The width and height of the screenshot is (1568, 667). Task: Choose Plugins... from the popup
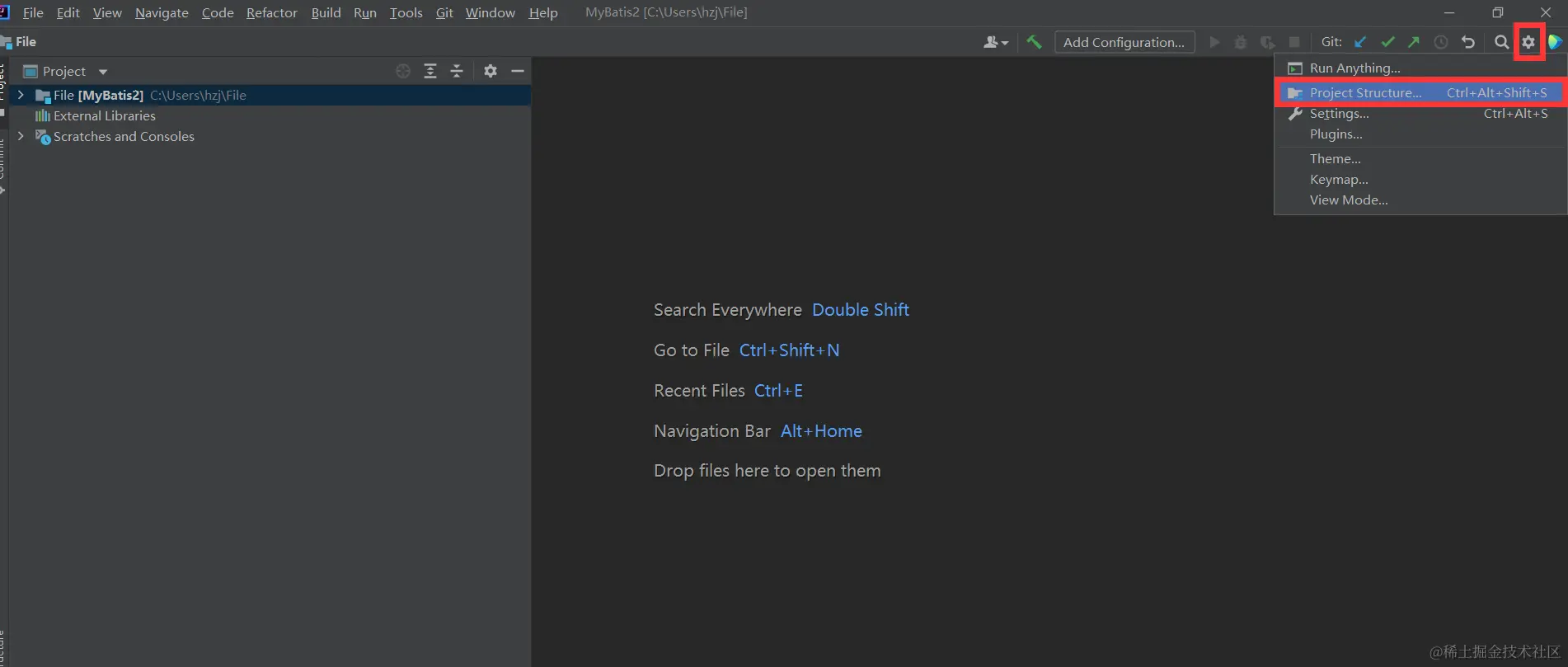coord(1420,134)
